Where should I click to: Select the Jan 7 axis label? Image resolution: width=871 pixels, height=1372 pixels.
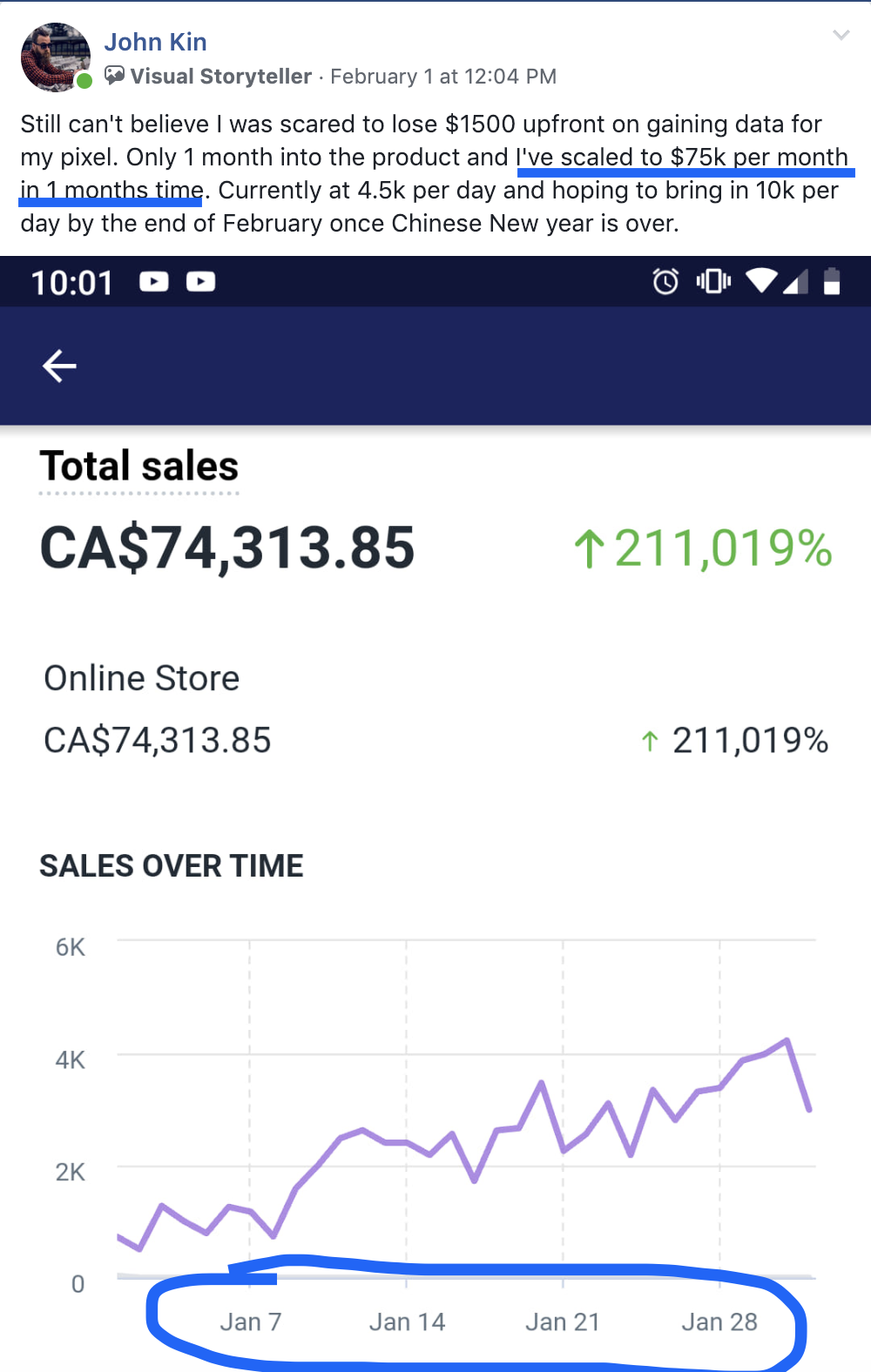tap(251, 1322)
